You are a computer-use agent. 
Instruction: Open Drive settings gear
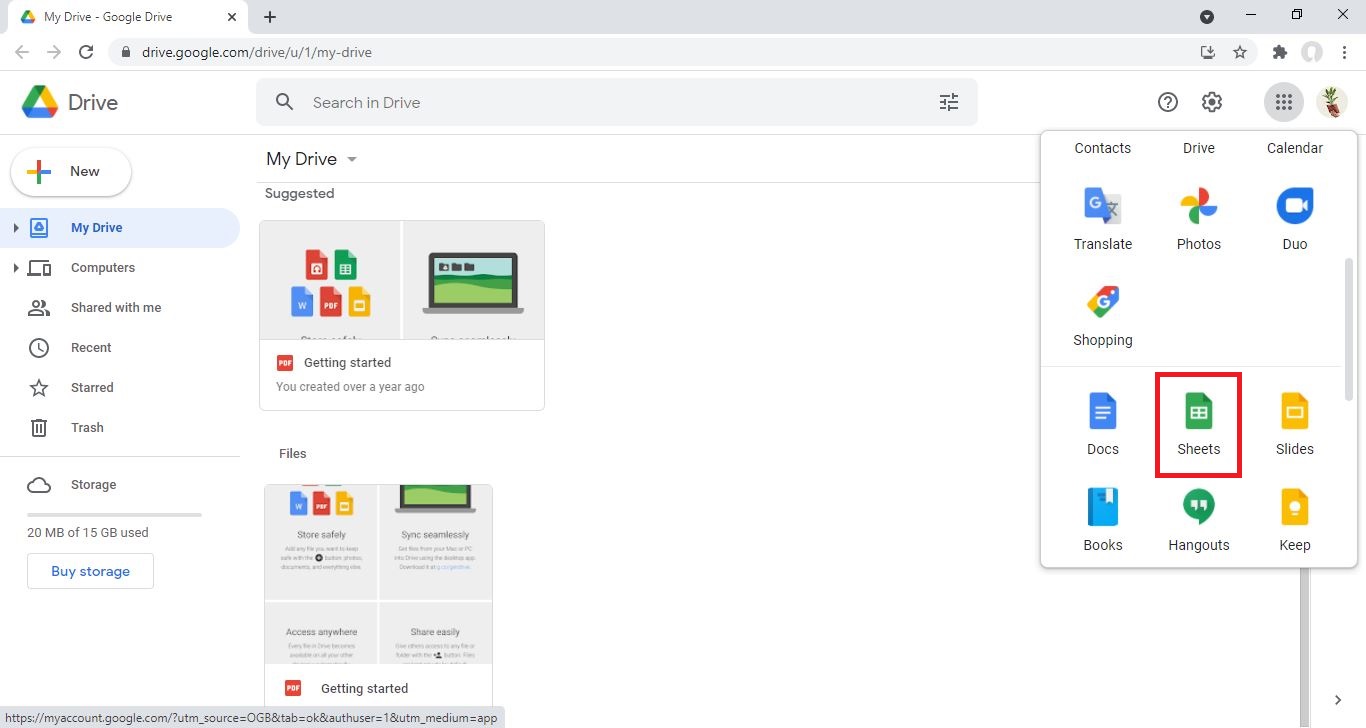[x=1212, y=102]
